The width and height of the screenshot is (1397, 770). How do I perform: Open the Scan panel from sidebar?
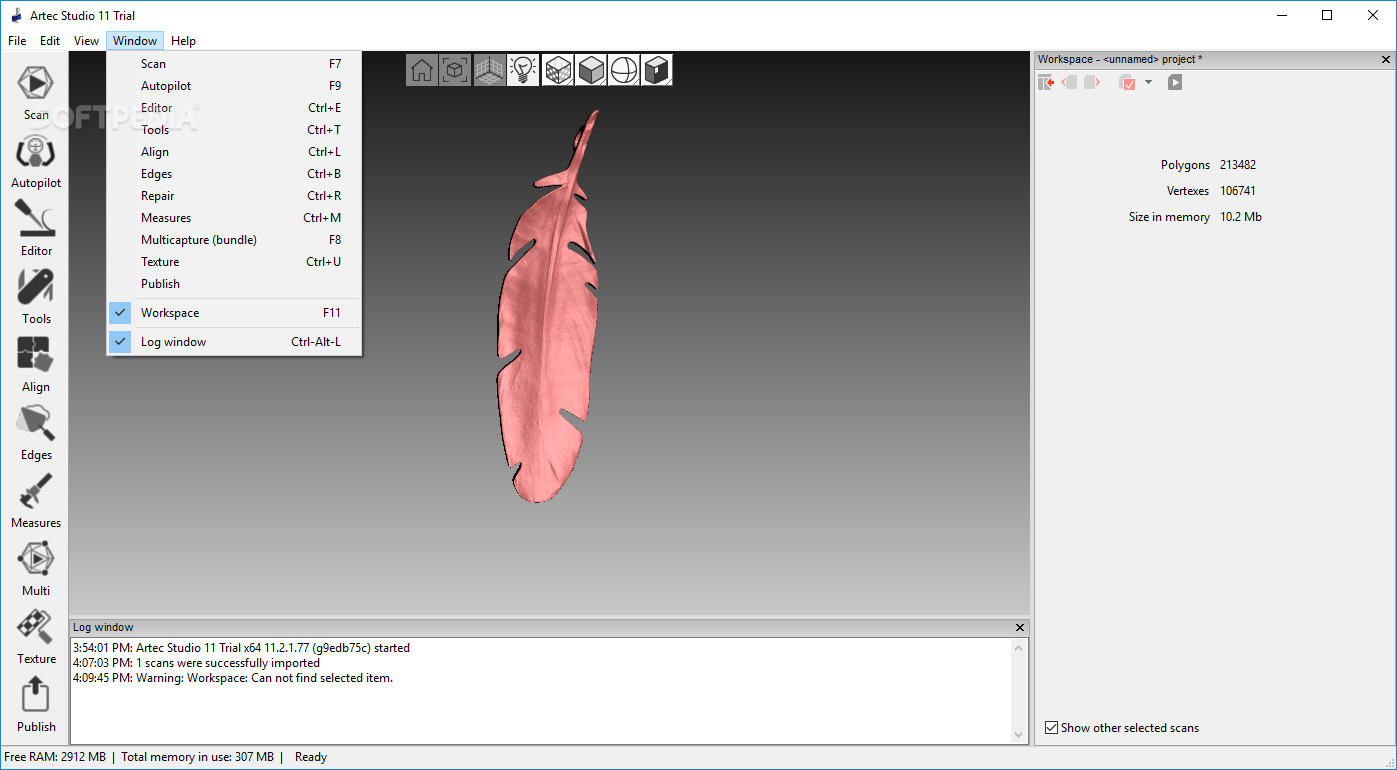pos(36,90)
